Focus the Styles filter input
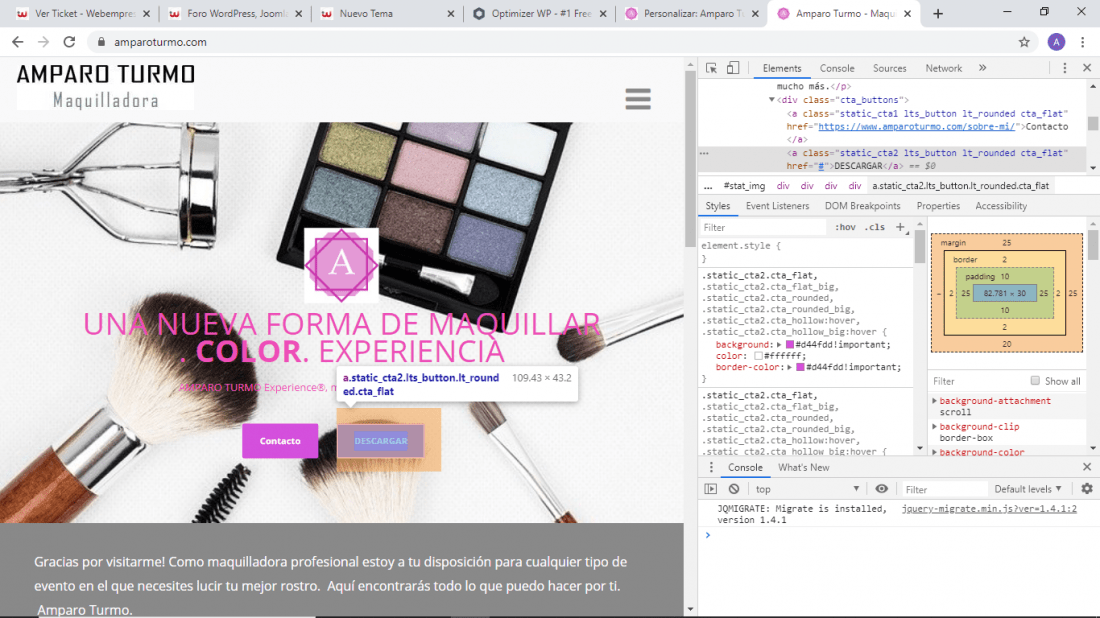 (763, 227)
